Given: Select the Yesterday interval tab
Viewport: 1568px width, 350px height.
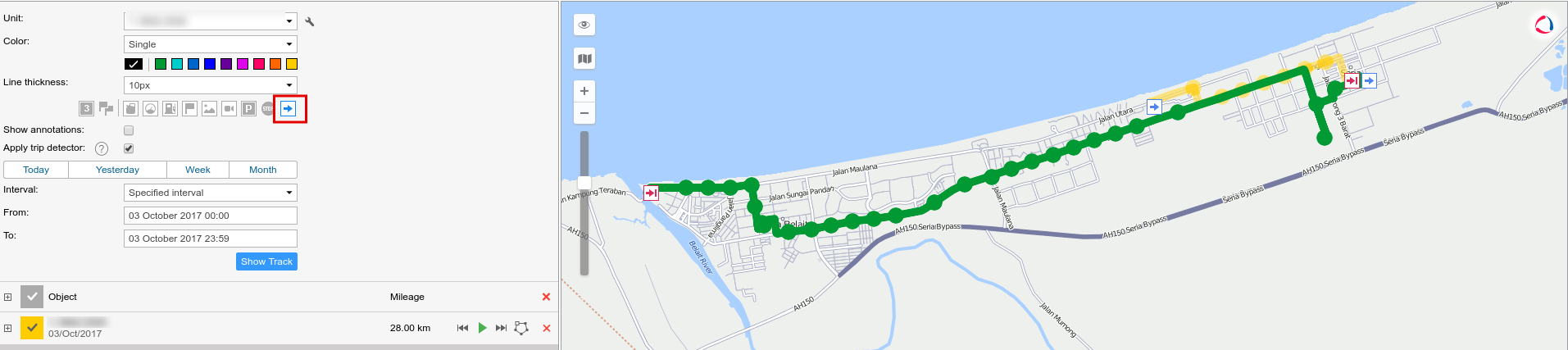Looking at the screenshot, I should pyautogui.click(x=117, y=170).
